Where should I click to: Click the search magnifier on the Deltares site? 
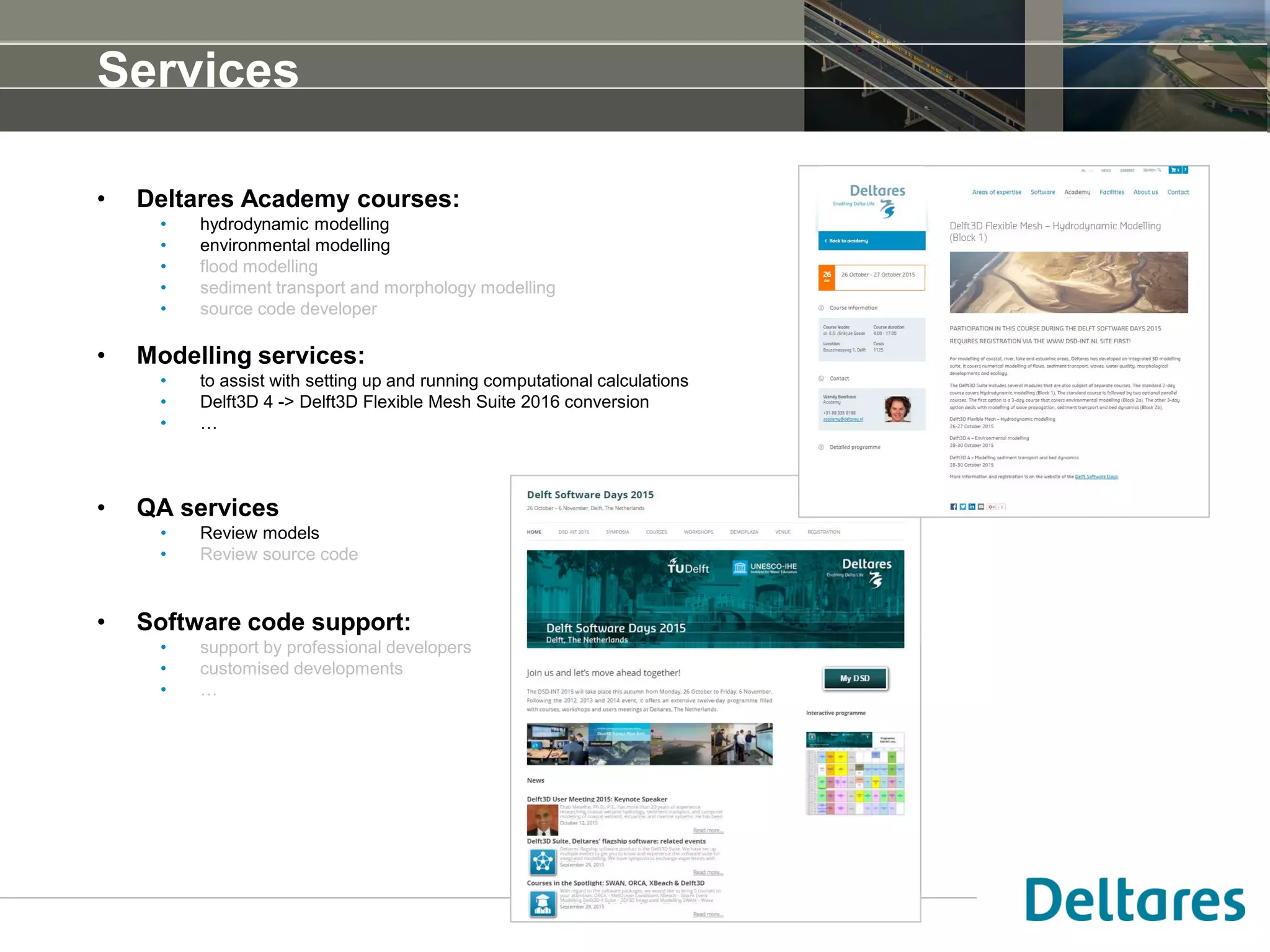click(1159, 170)
